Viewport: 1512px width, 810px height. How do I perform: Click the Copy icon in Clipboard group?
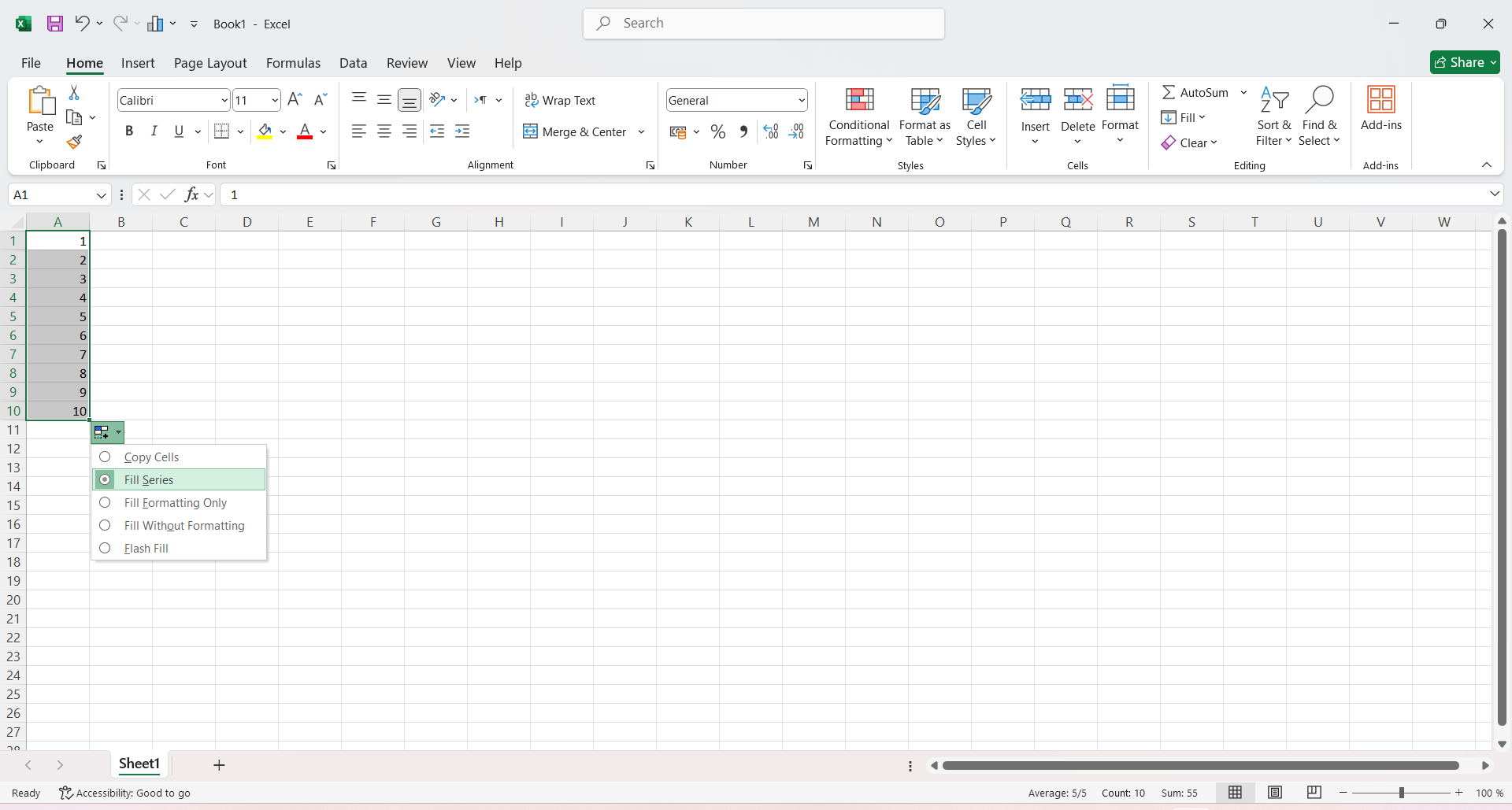[x=74, y=117]
